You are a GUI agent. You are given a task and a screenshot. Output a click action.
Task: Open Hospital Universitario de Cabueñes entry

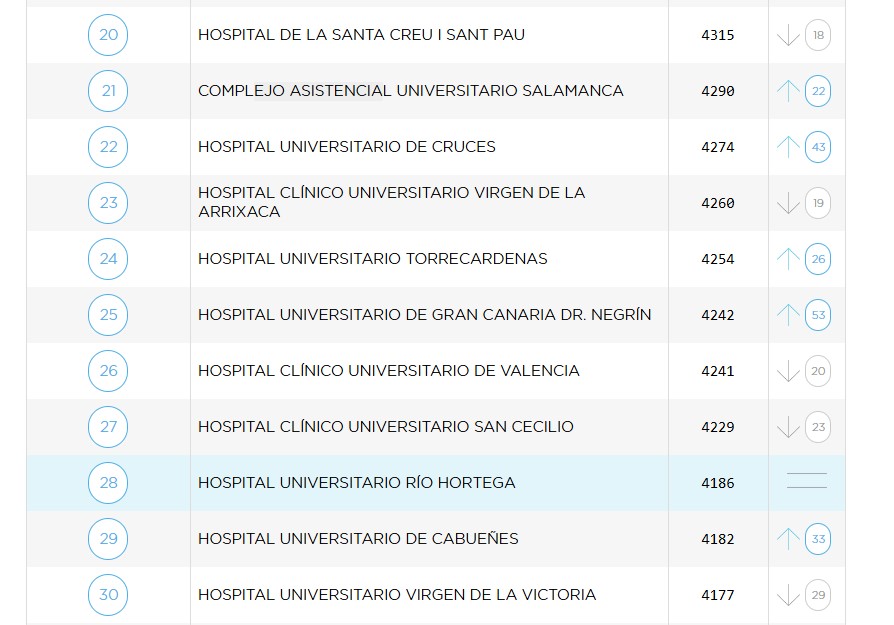(358, 539)
